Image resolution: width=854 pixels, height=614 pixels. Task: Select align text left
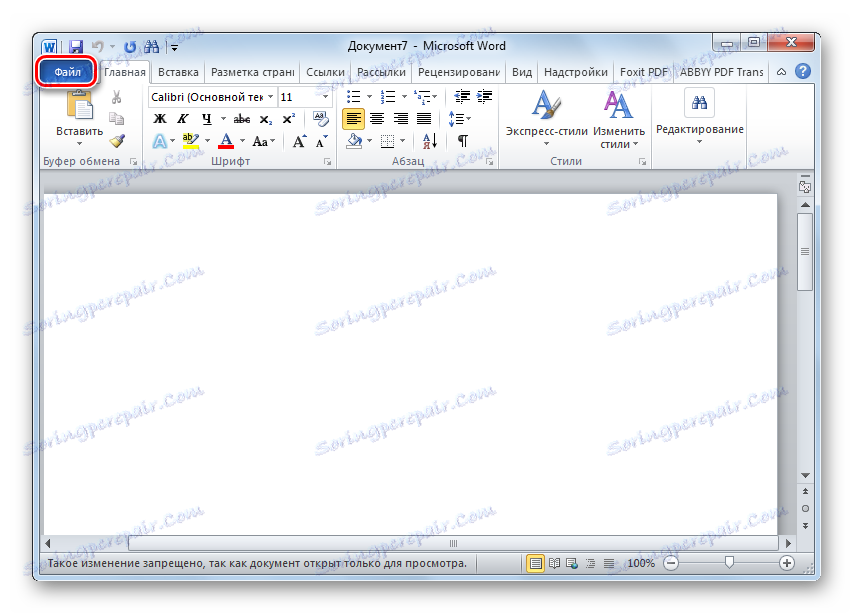[353, 119]
